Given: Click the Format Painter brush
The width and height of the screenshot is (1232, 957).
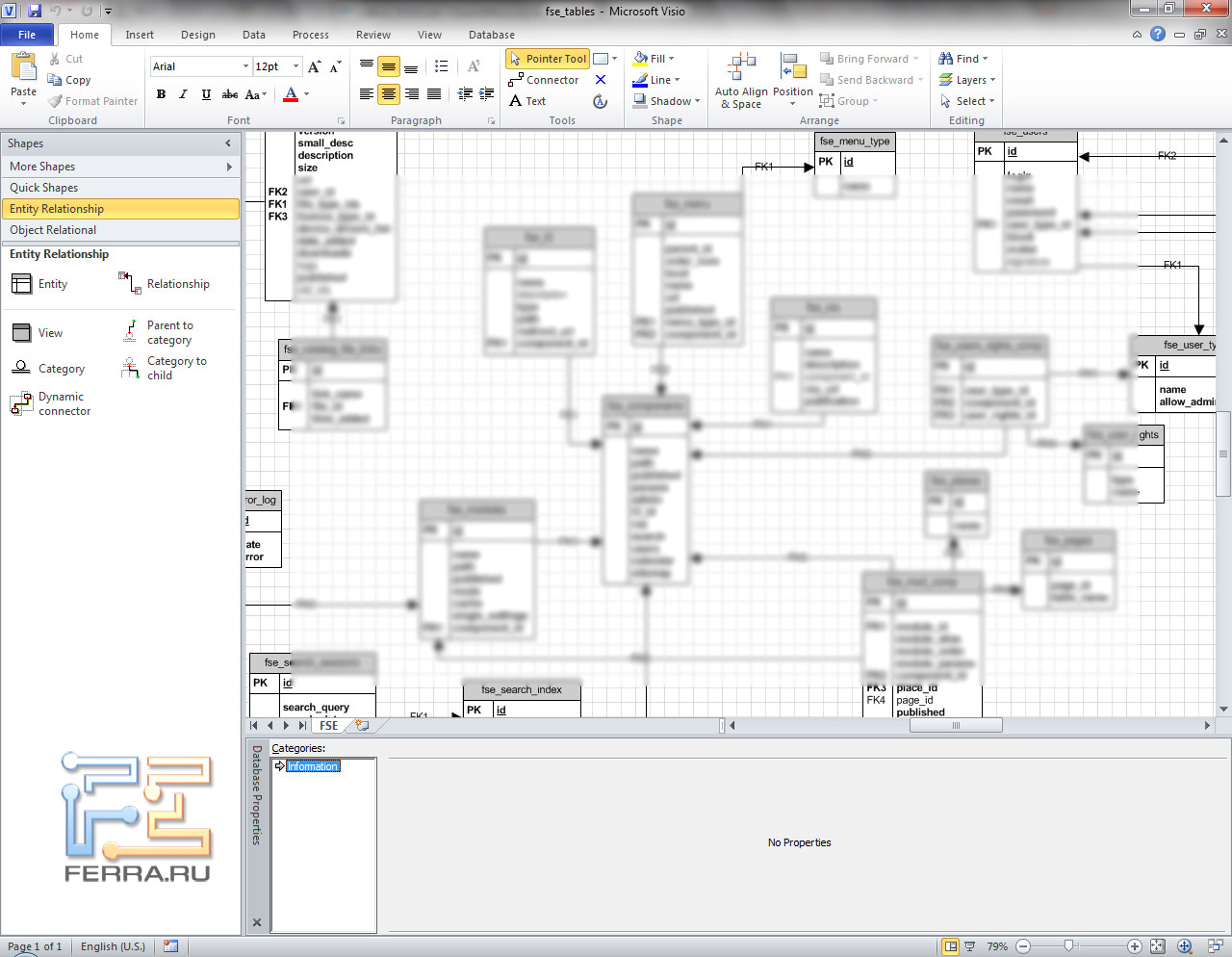Looking at the screenshot, I should (x=93, y=101).
